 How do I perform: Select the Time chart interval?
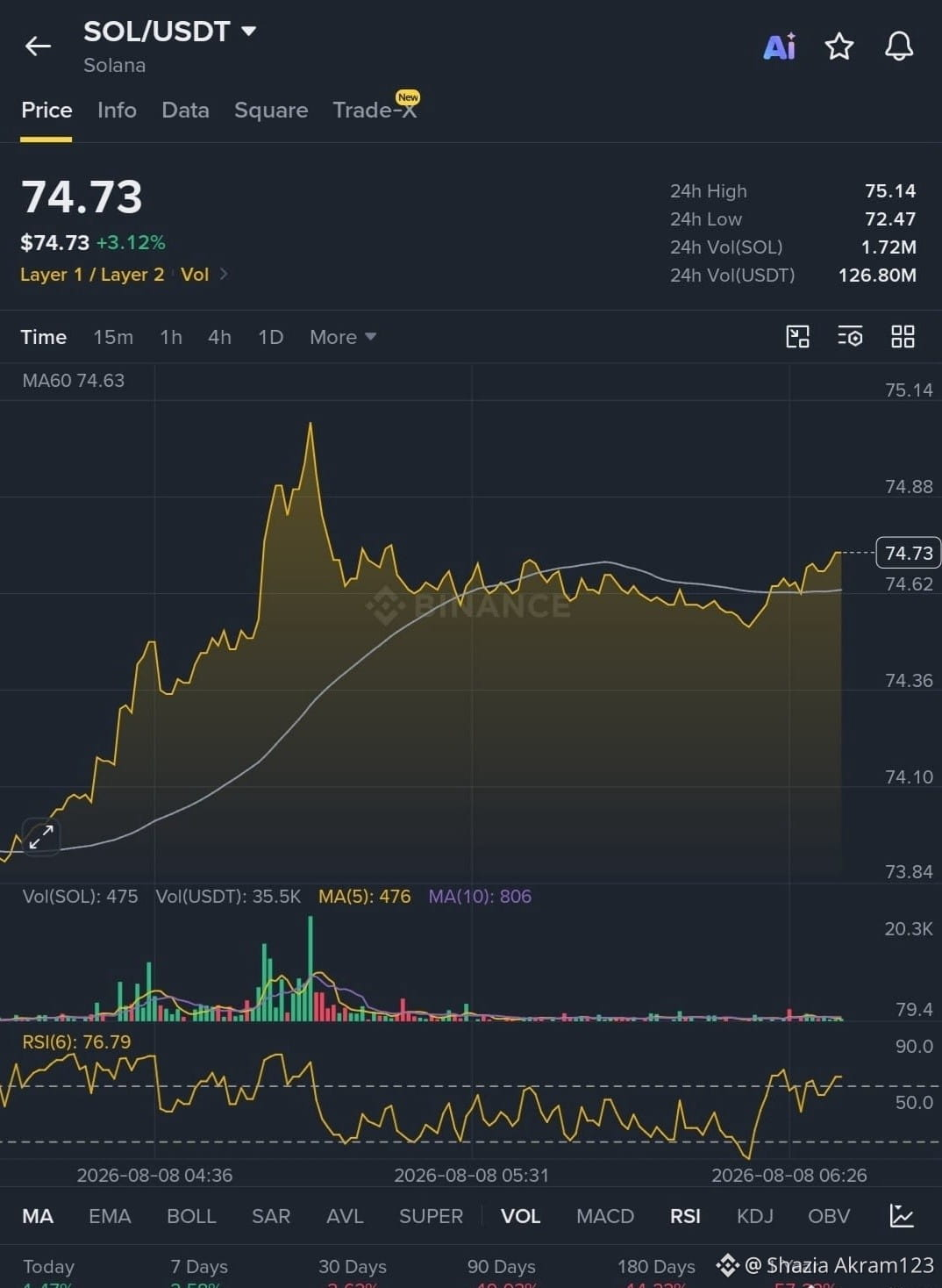[x=43, y=337]
